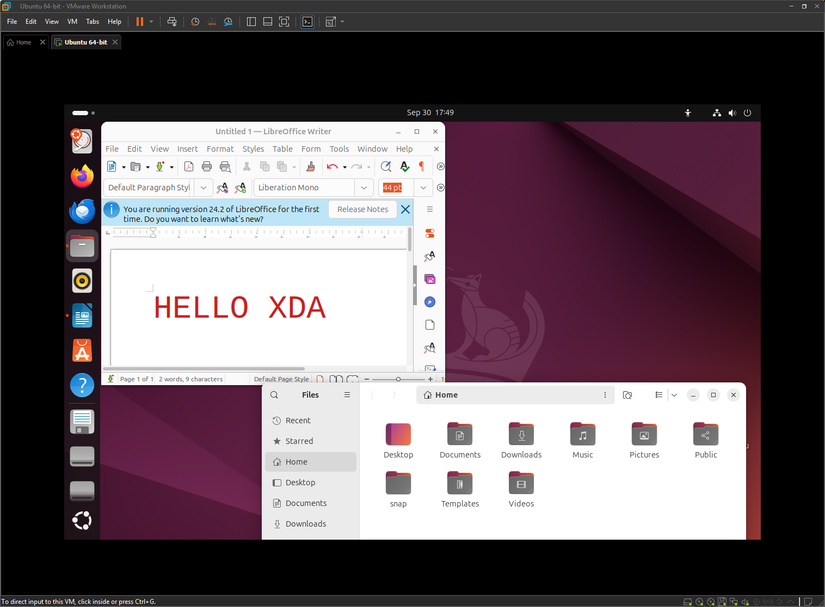Viewport: 825px width, 607px height.
Task: Run the spelling check
Action: (x=405, y=166)
